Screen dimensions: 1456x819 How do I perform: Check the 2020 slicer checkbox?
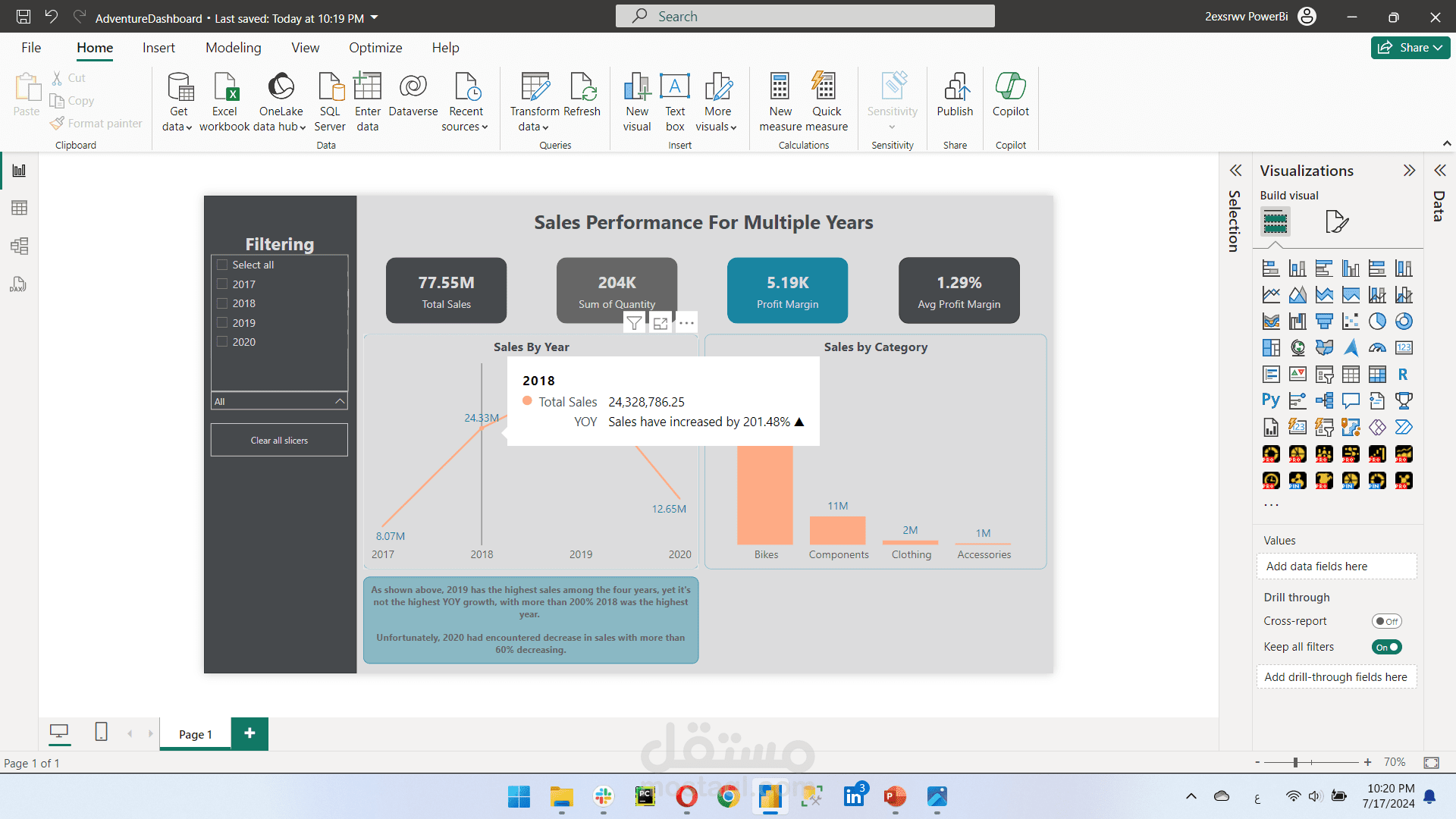pos(222,342)
